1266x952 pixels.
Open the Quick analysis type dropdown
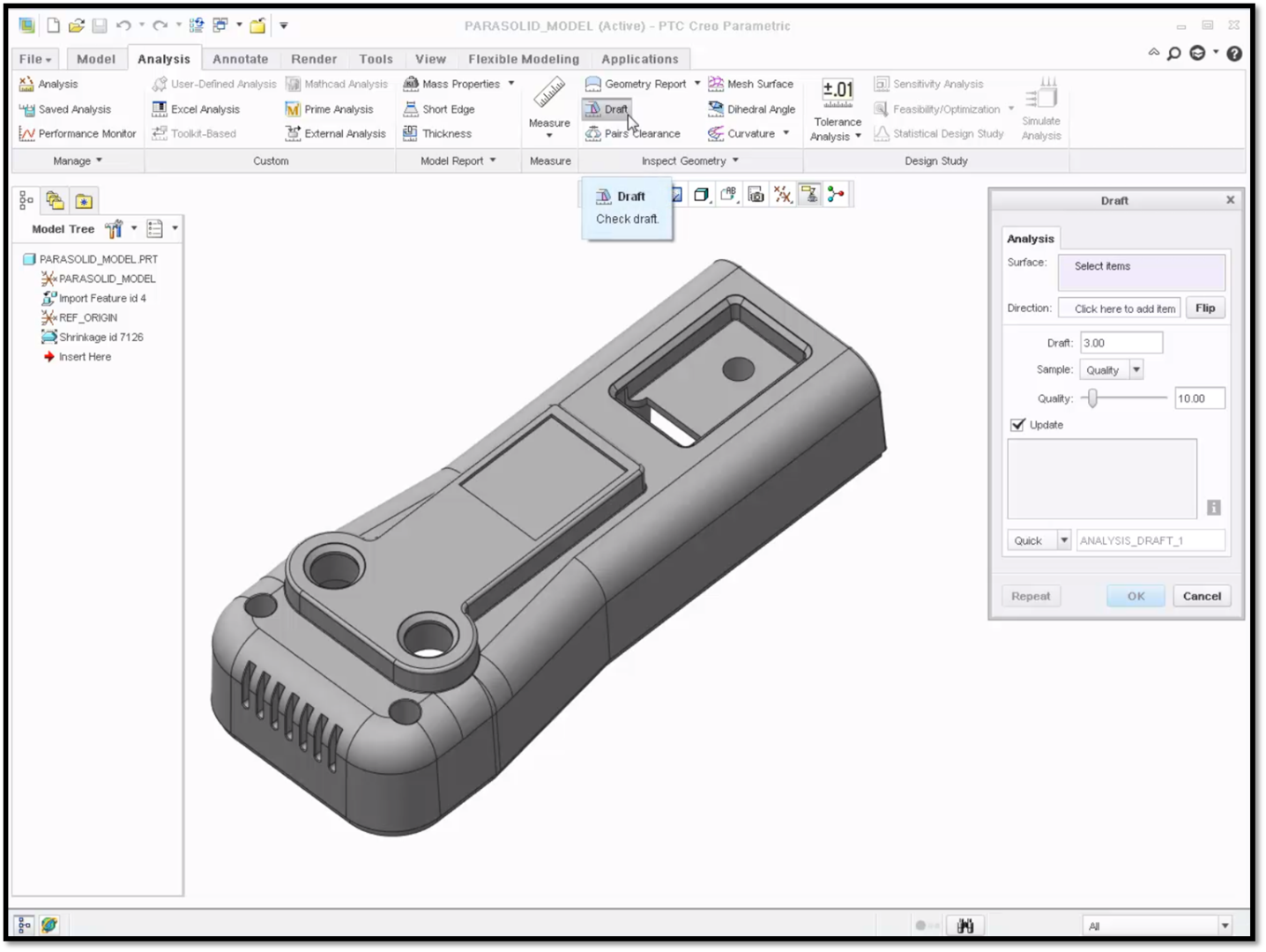(1064, 540)
